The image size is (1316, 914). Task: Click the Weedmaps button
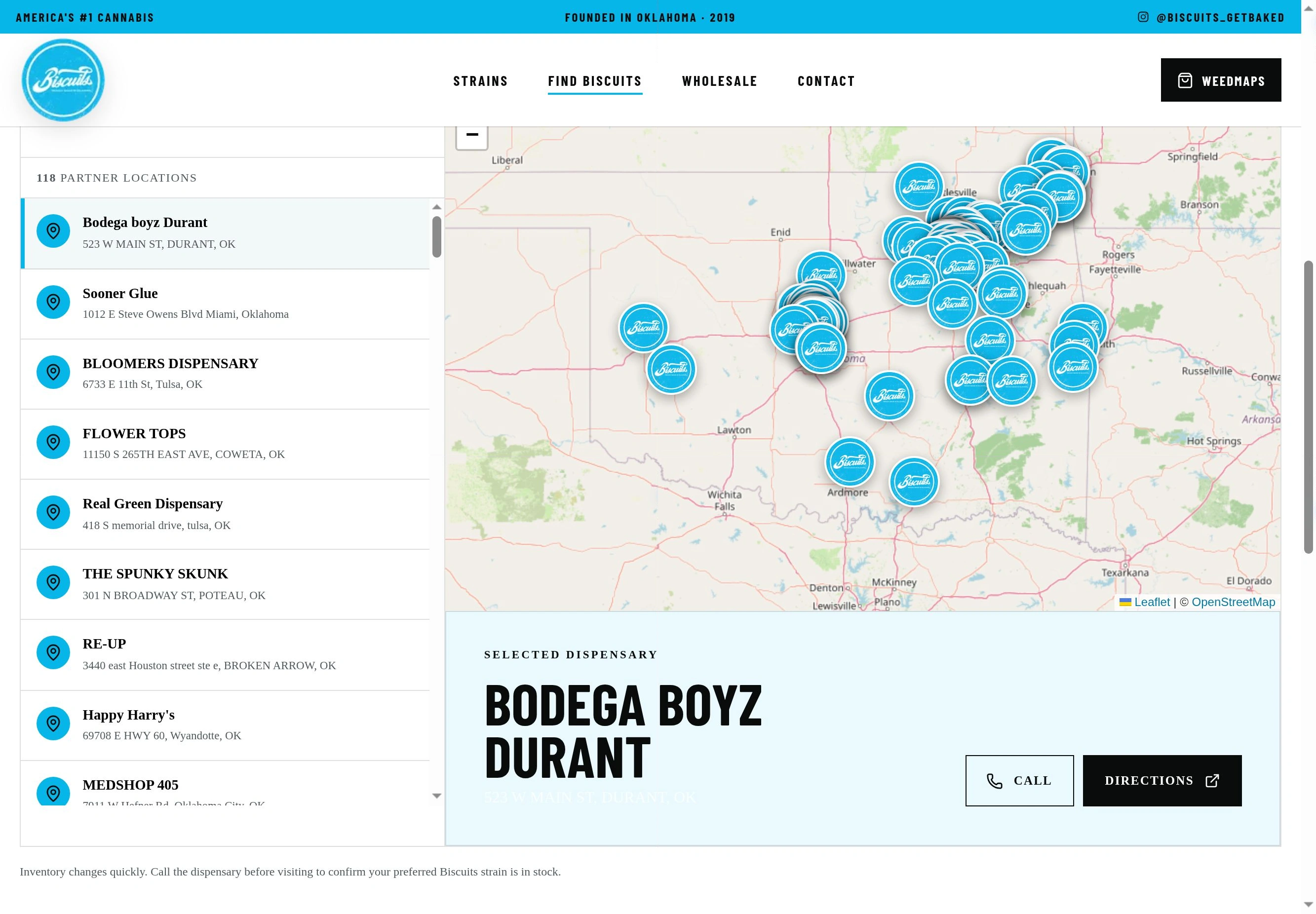(x=1221, y=80)
